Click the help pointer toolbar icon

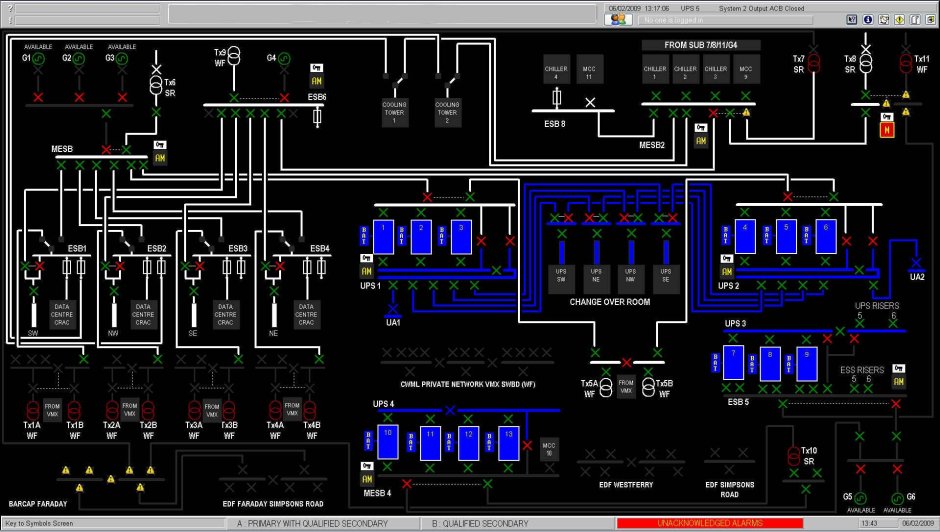pos(852,20)
